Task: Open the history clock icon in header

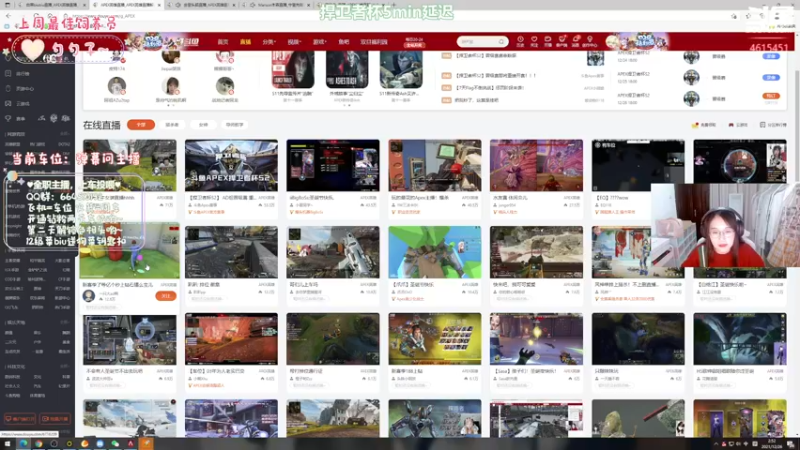Action: click(x=520, y=40)
